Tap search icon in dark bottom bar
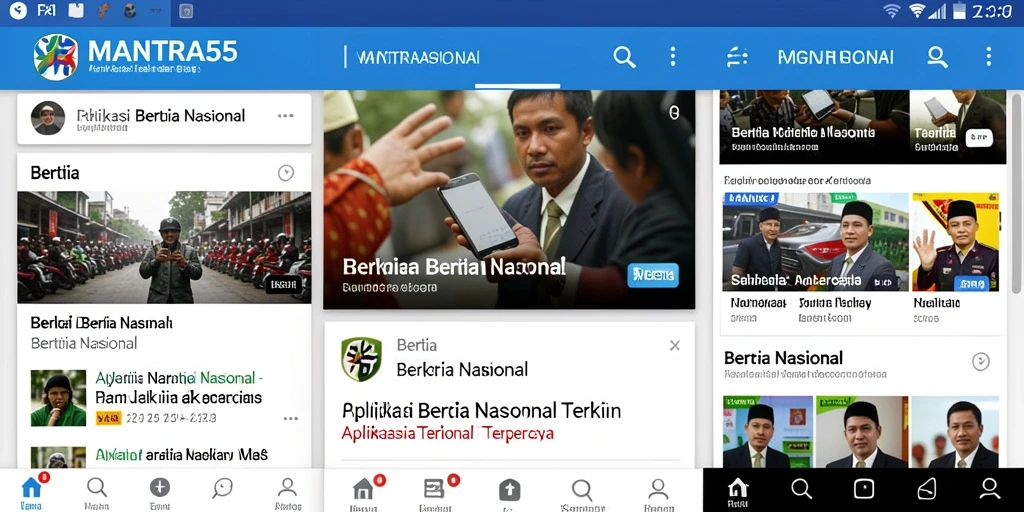Image resolution: width=1024 pixels, height=512 pixels. pyautogui.click(x=801, y=488)
